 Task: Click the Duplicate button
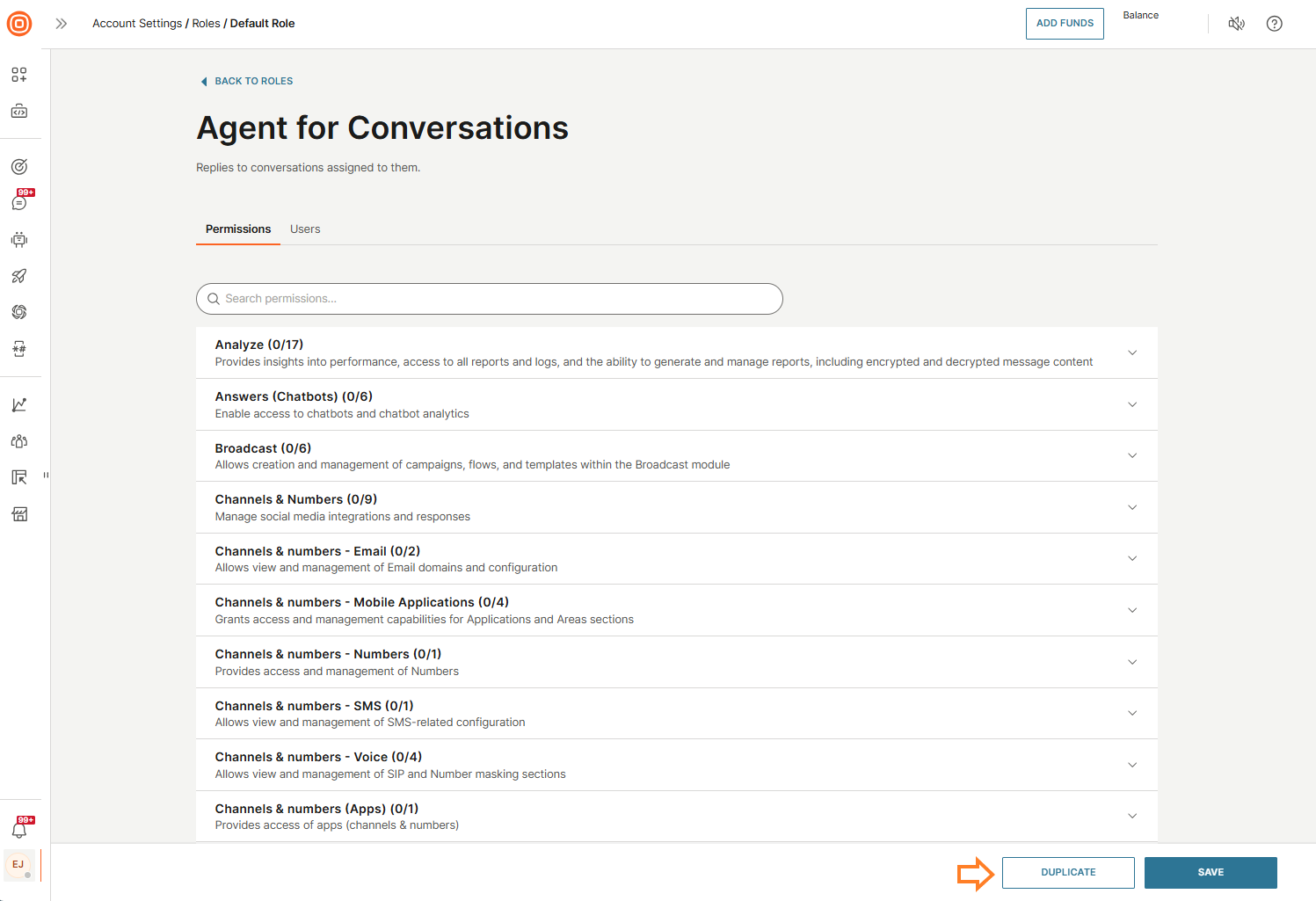click(x=1068, y=873)
